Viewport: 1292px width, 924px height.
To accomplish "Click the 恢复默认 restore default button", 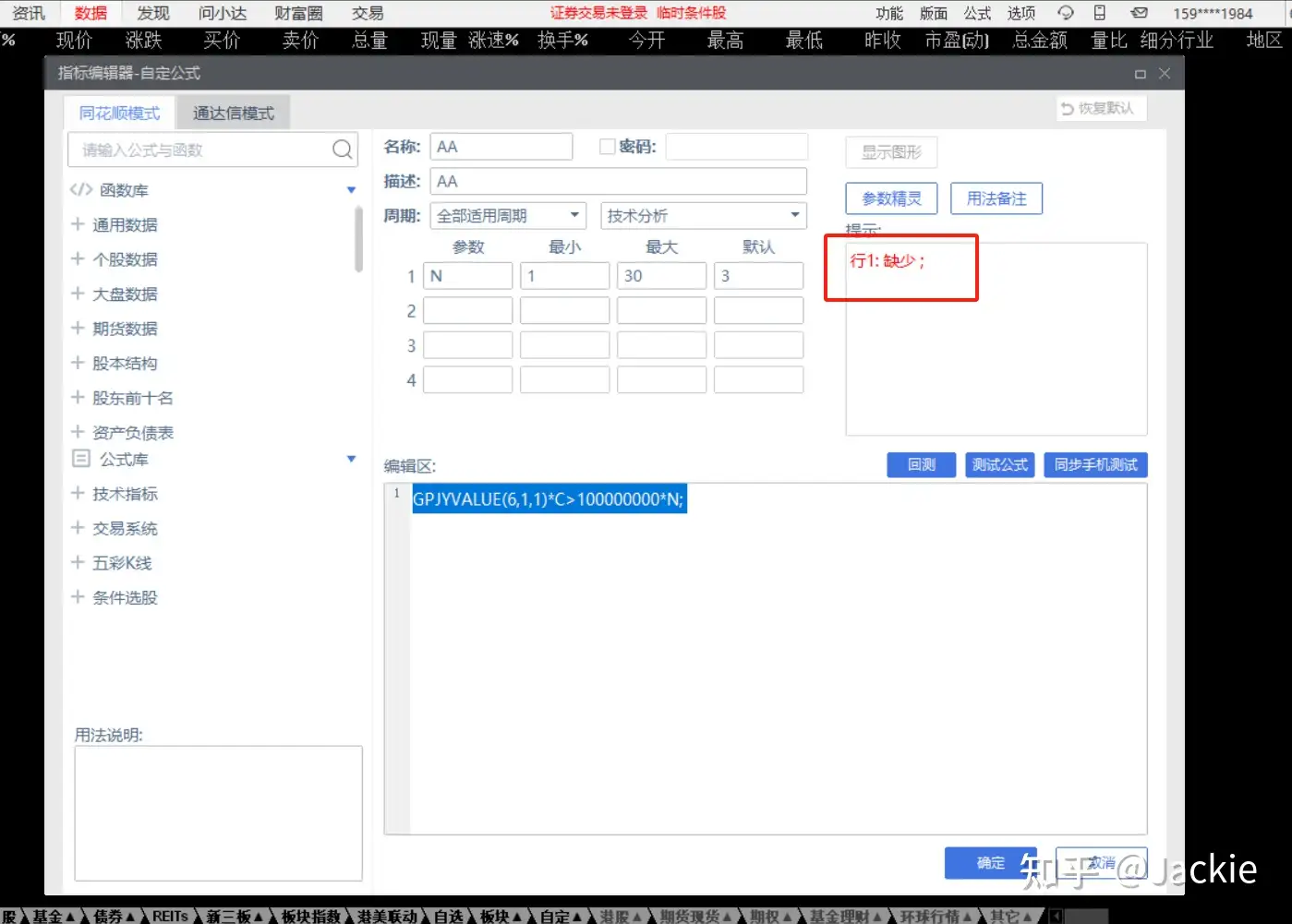I will coord(1101,108).
